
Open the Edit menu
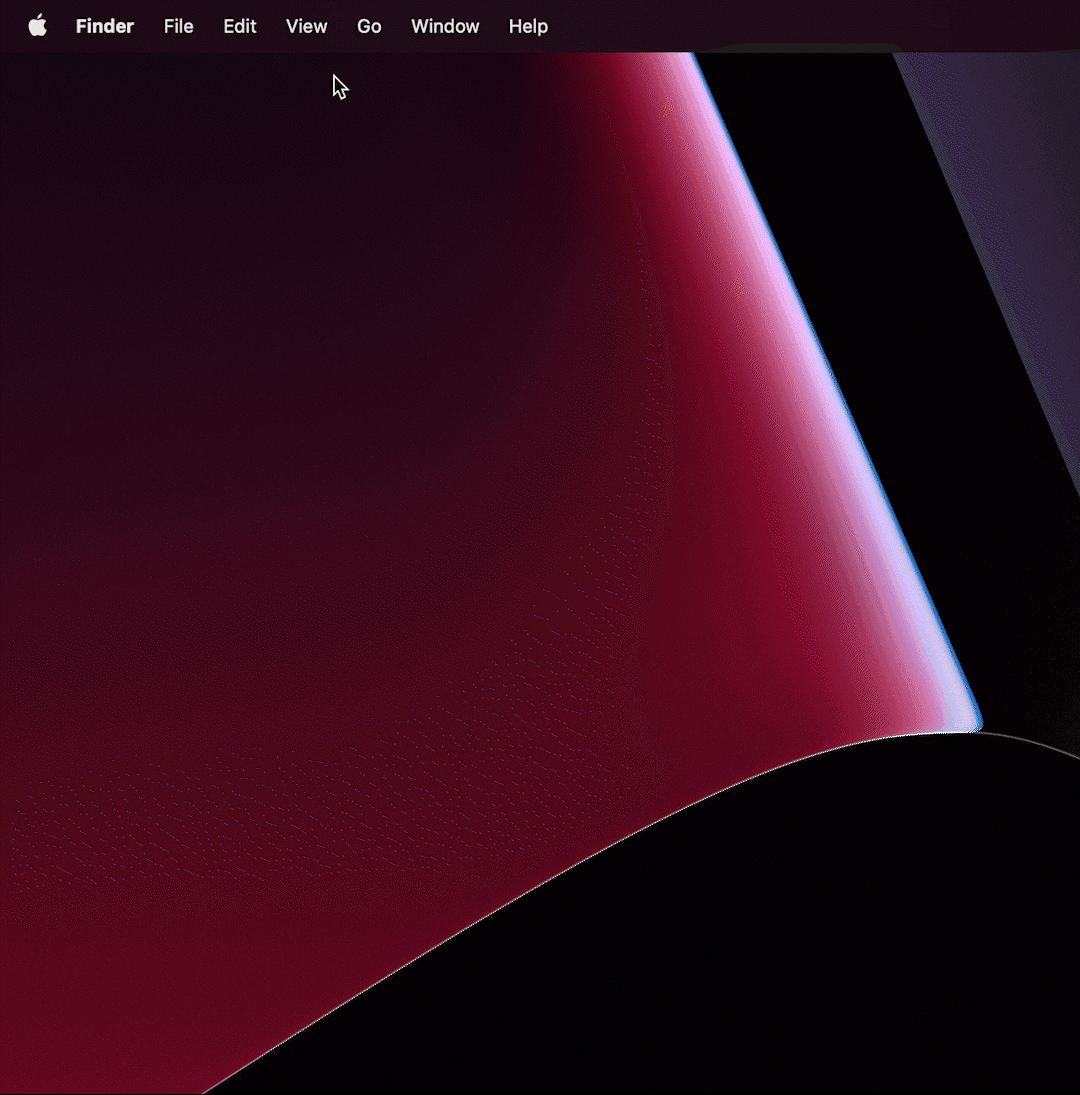239,27
